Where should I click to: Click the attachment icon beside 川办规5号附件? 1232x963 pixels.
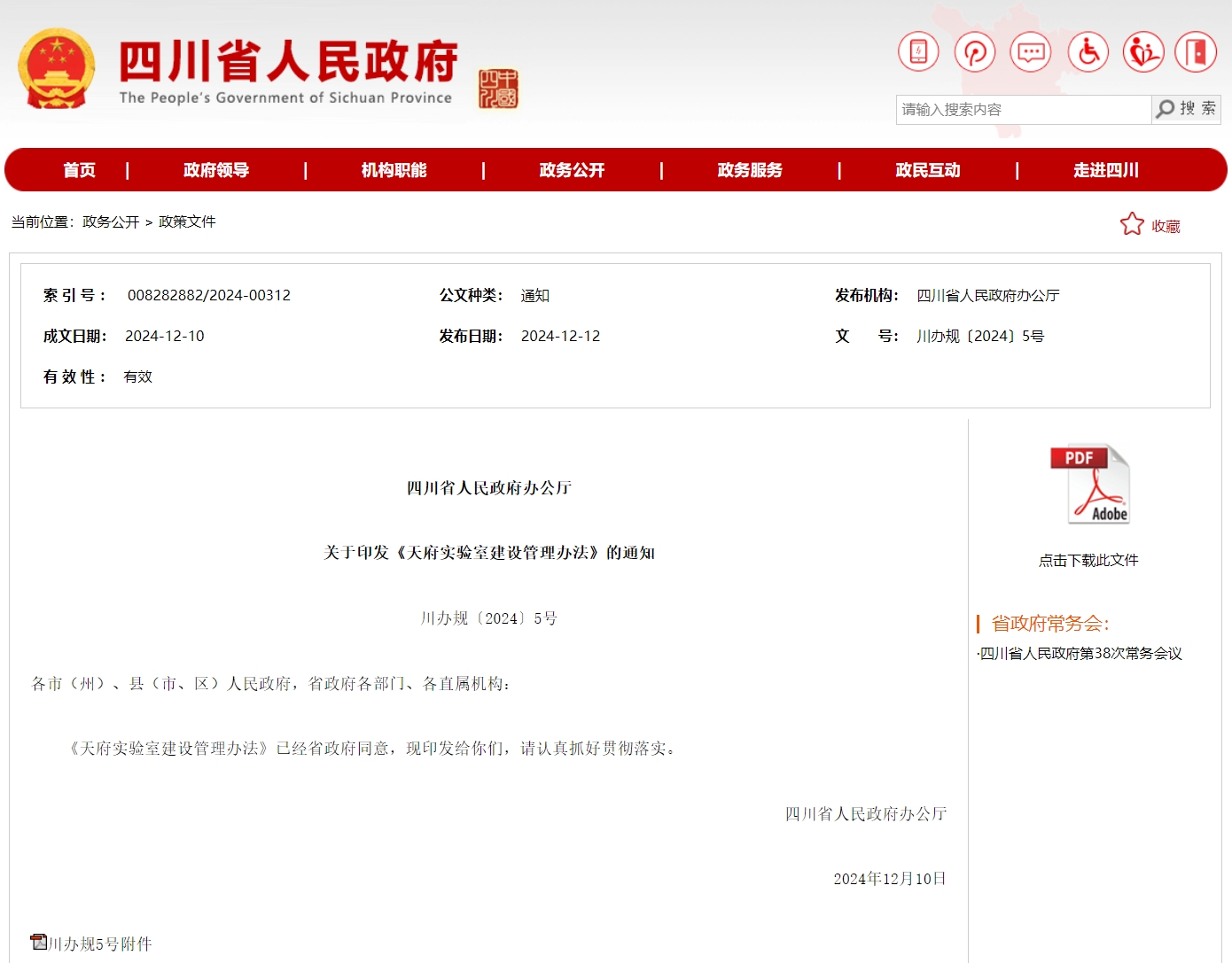pyautogui.click(x=38, y=942)
